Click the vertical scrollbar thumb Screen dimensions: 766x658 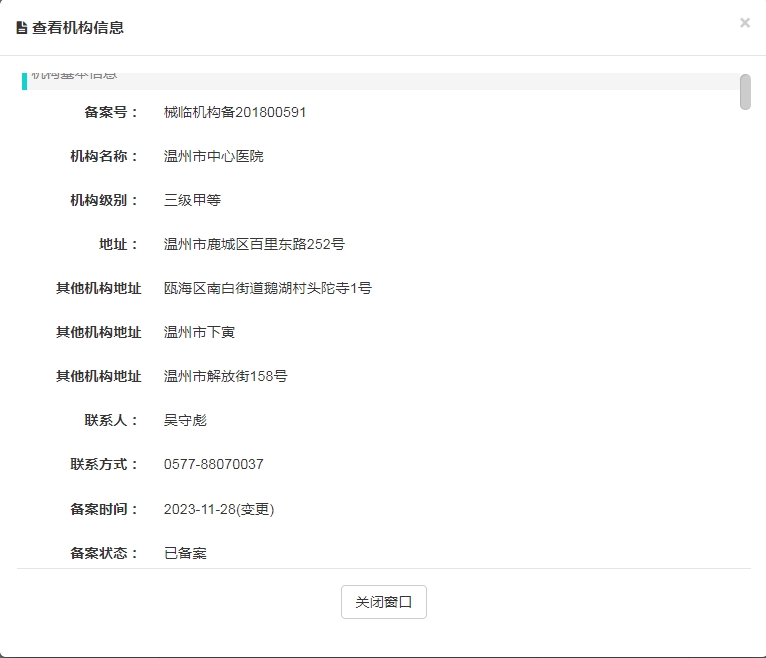point(745,92)
